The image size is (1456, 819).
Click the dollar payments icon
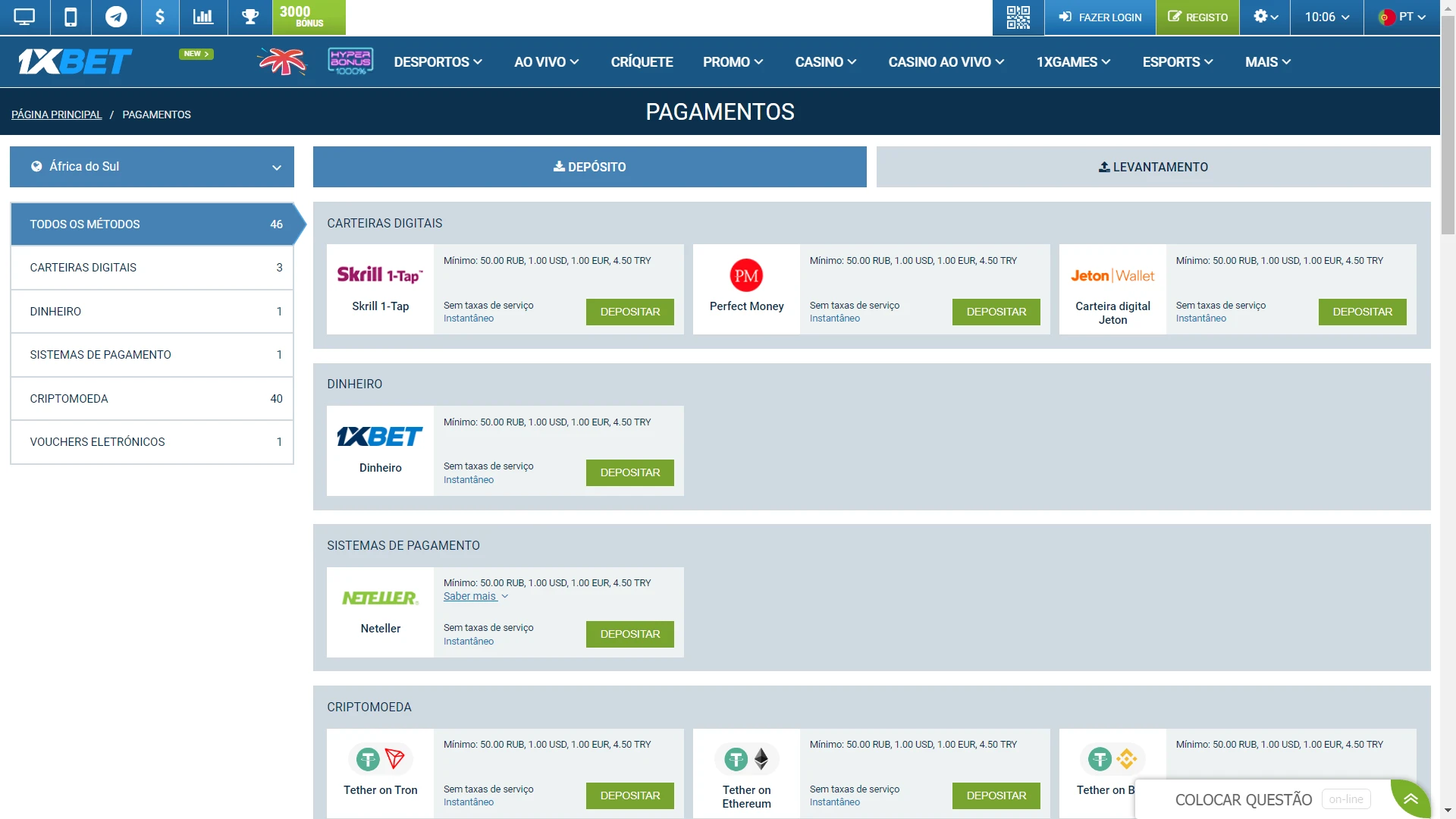[160, 17]
